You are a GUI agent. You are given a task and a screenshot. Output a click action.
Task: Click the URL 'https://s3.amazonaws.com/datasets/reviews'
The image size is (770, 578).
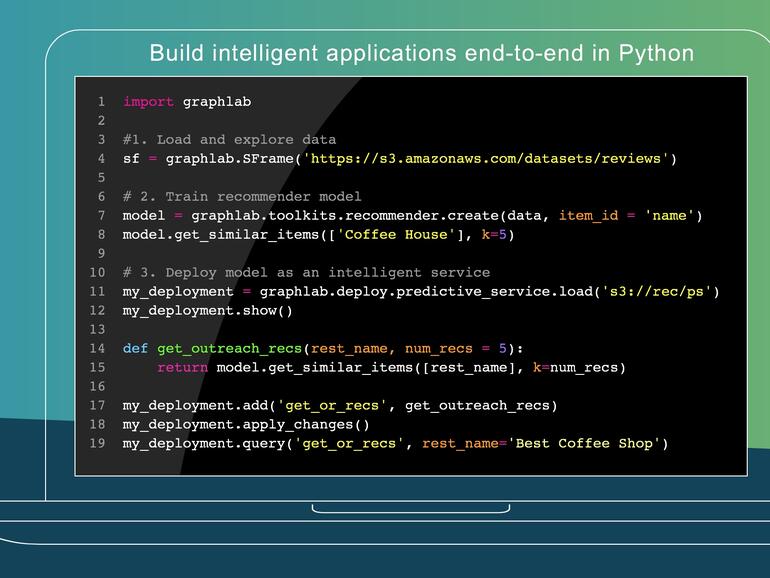point(486,159)
